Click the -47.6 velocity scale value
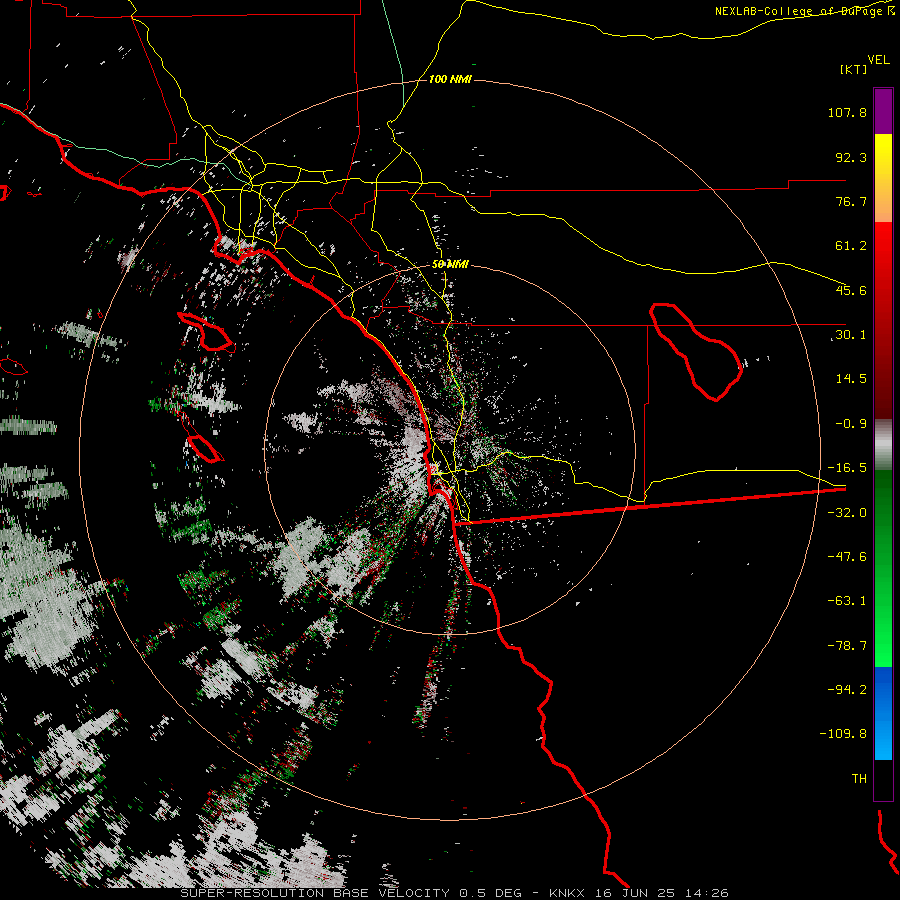Screen dimensions: 900x900 click(x=847, y=557)
